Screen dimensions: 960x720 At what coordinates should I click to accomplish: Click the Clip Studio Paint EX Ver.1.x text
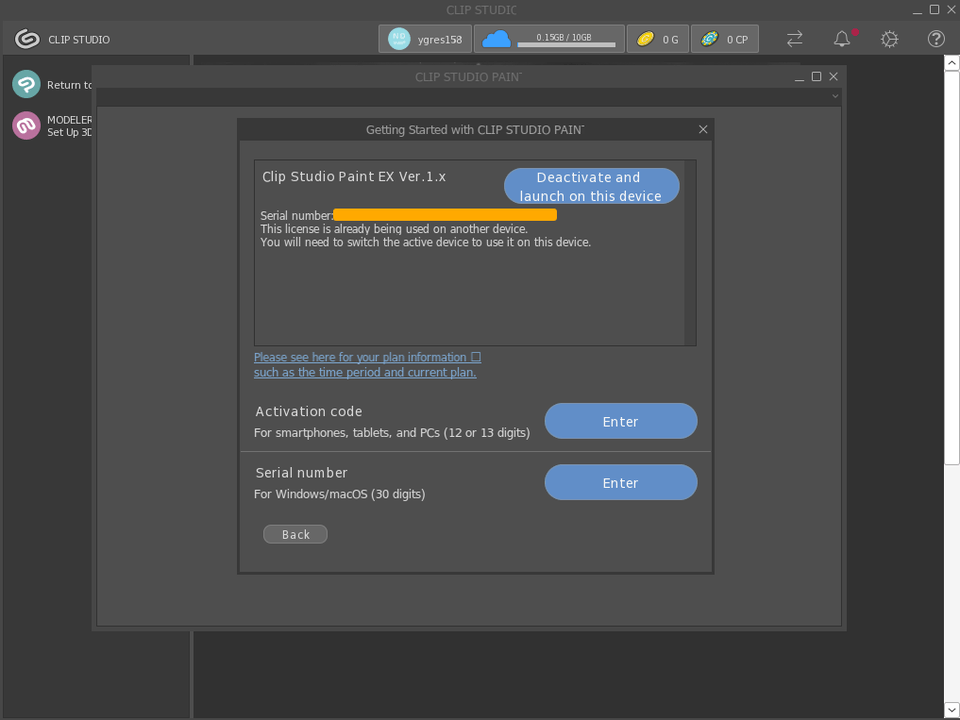pos(354,176)
